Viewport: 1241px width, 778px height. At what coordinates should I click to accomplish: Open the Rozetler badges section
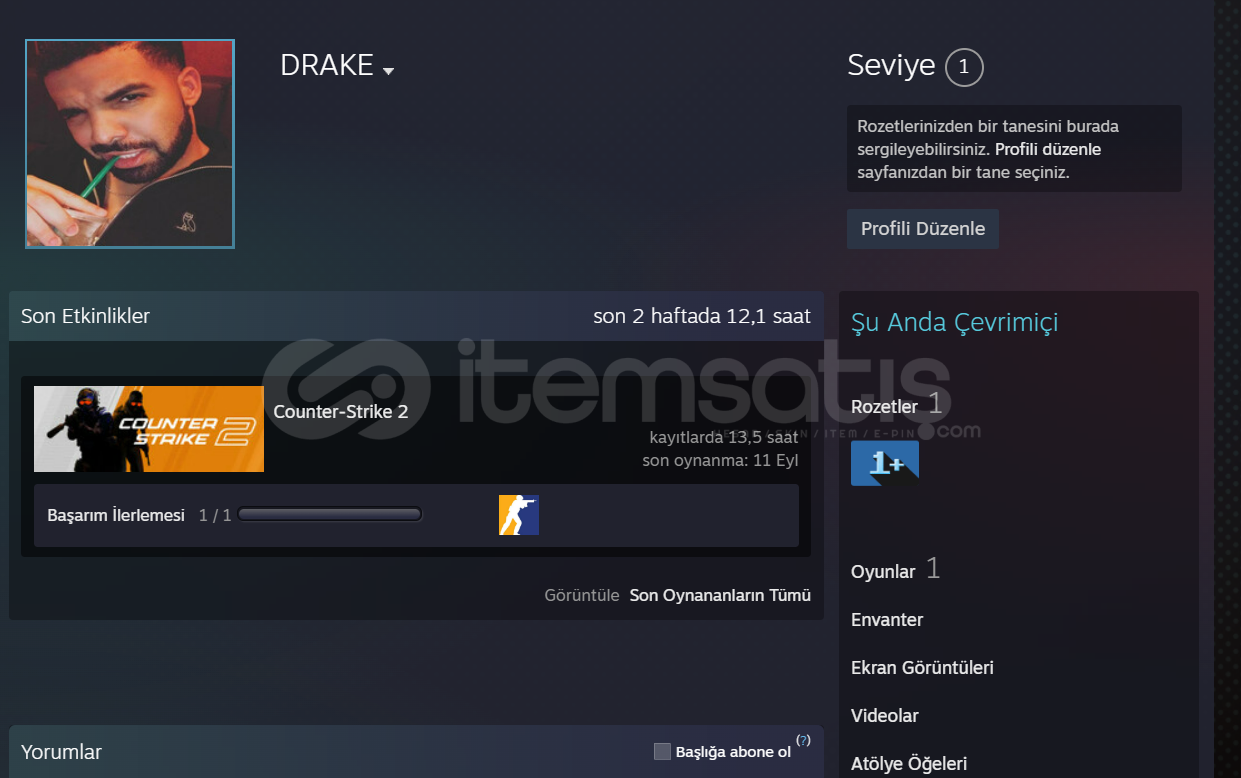[x=884, y=406]
